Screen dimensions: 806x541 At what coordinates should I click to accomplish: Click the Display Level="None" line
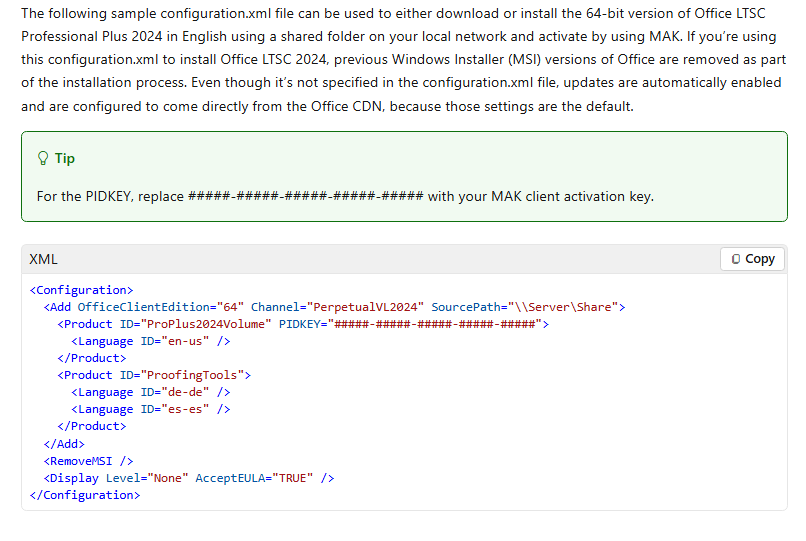189,478
